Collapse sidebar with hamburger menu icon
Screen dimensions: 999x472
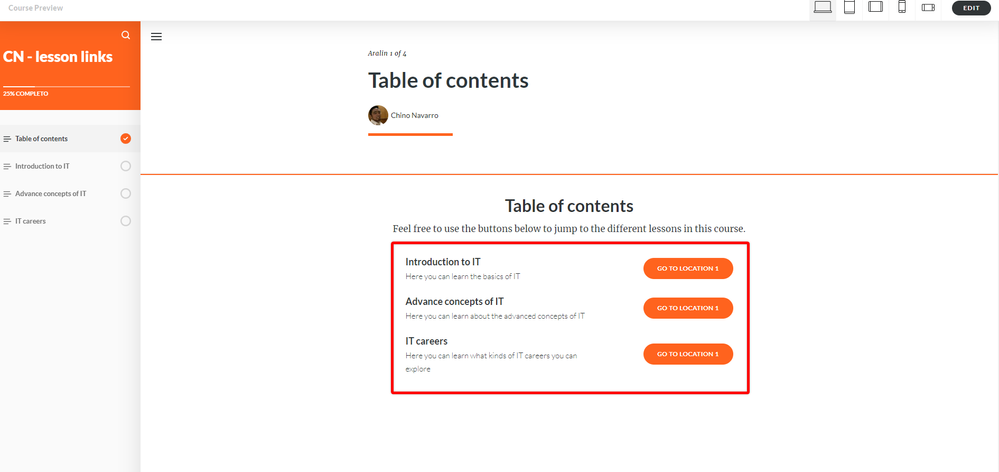coord(156,37)
